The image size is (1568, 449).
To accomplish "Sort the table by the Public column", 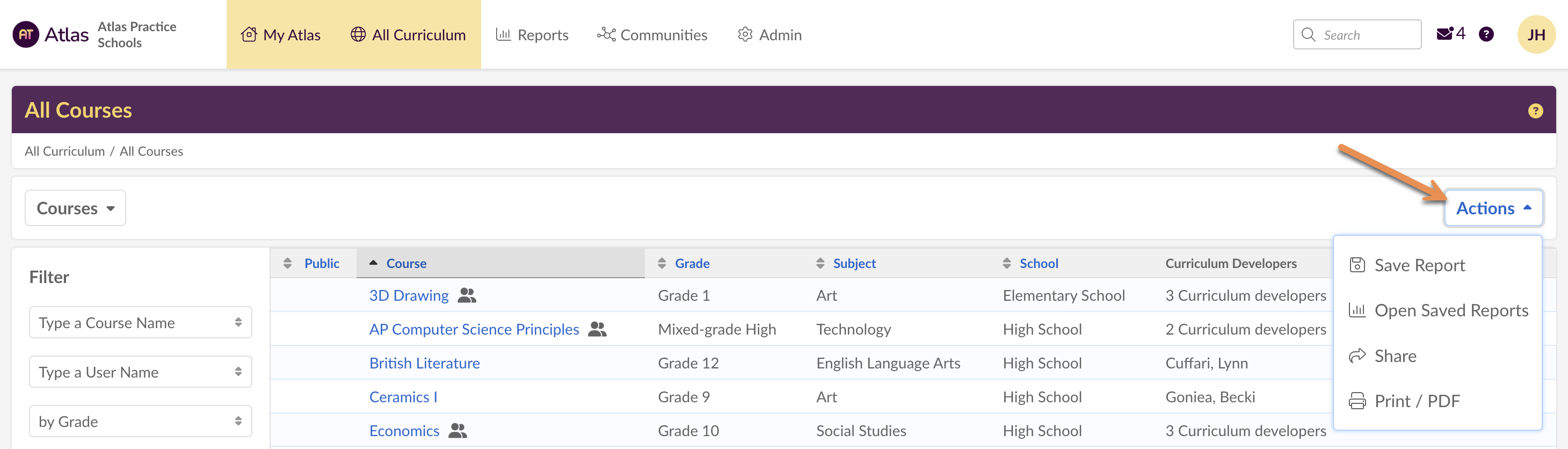I will coord(321,263).
